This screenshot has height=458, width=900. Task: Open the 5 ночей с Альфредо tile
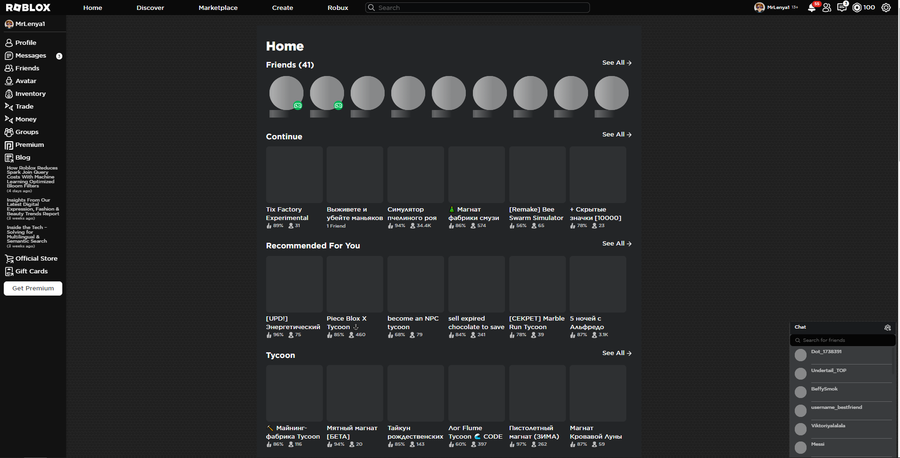[598, 297]
